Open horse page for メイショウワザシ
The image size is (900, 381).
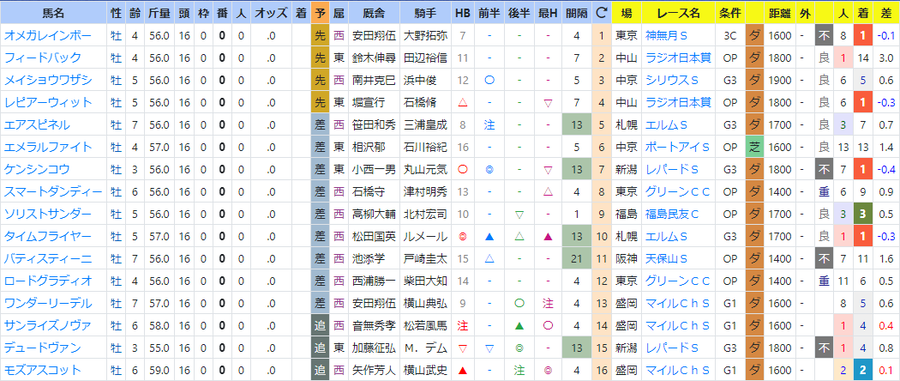48,80
